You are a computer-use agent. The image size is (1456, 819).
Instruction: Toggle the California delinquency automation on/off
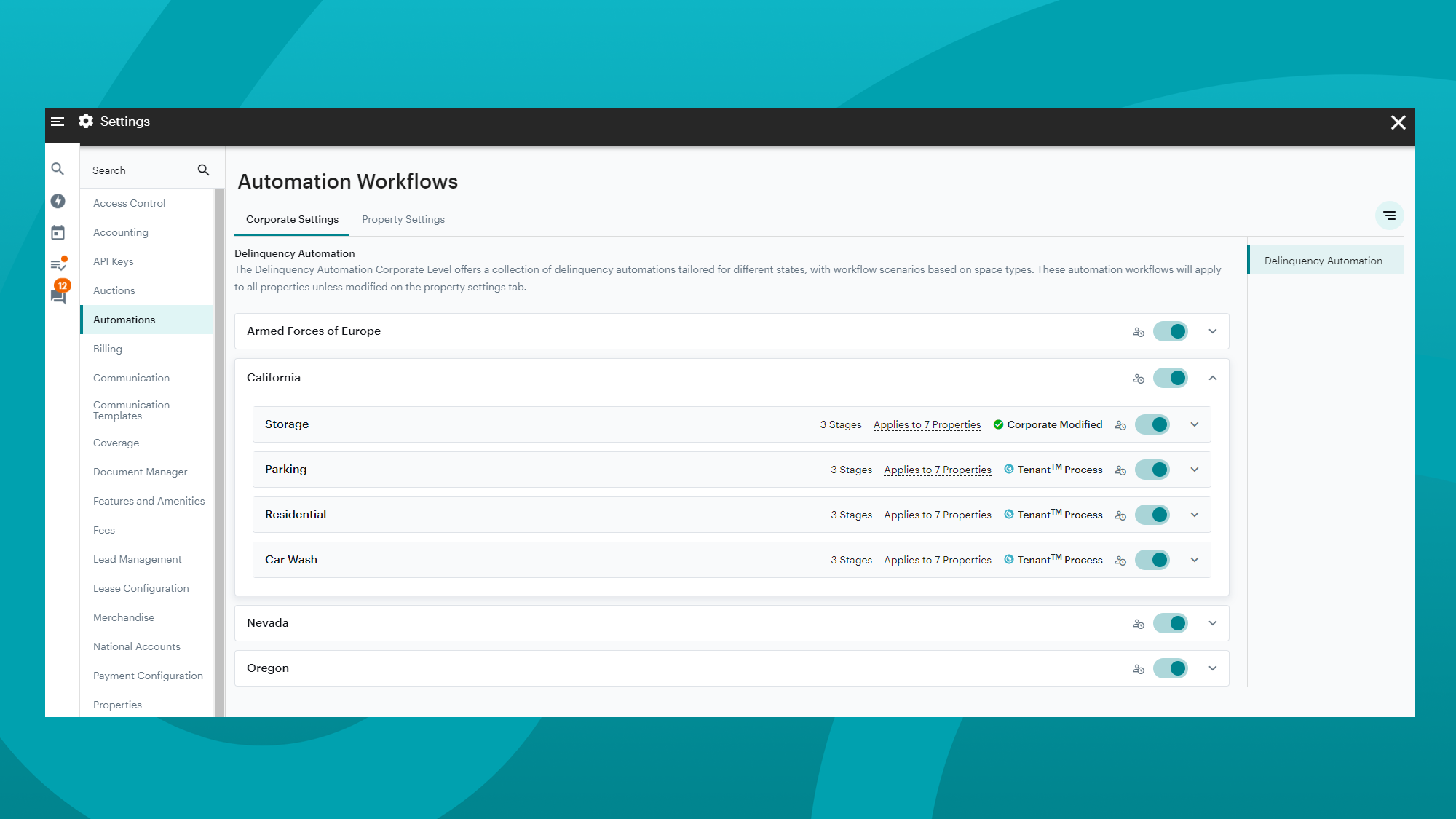tap(1170, 378)
